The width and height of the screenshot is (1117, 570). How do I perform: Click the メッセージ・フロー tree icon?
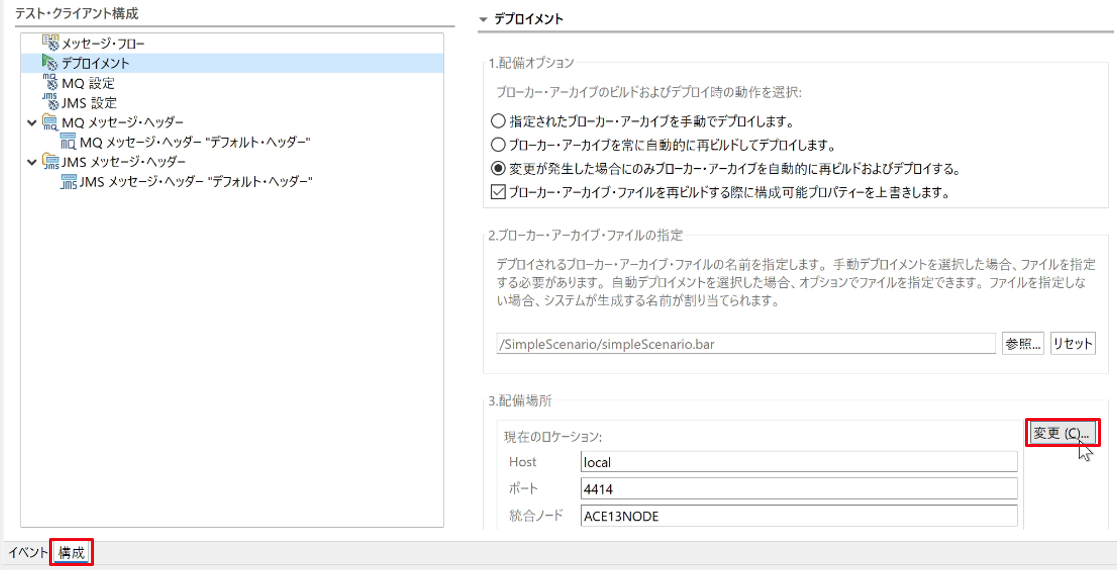(50, 43)
